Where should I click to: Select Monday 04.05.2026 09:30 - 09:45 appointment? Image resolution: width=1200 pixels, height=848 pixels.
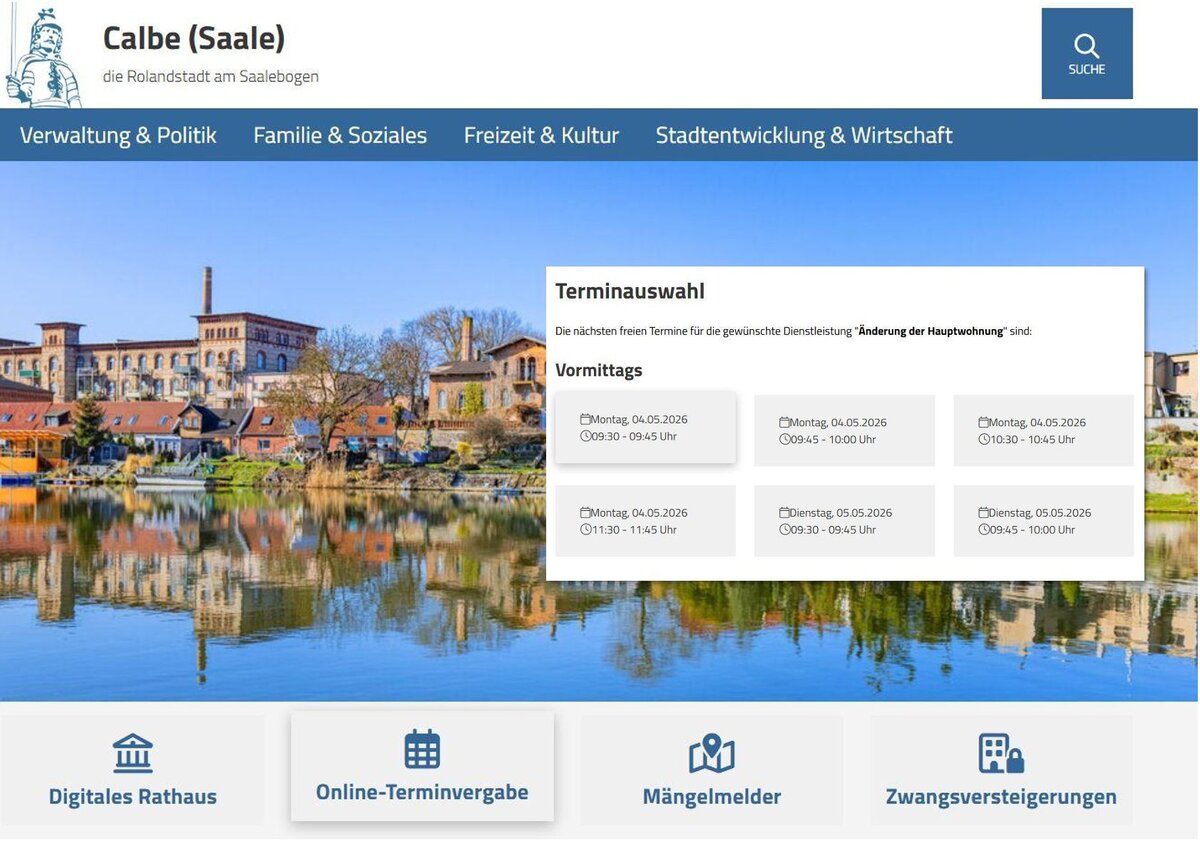(x=645, y=428)
